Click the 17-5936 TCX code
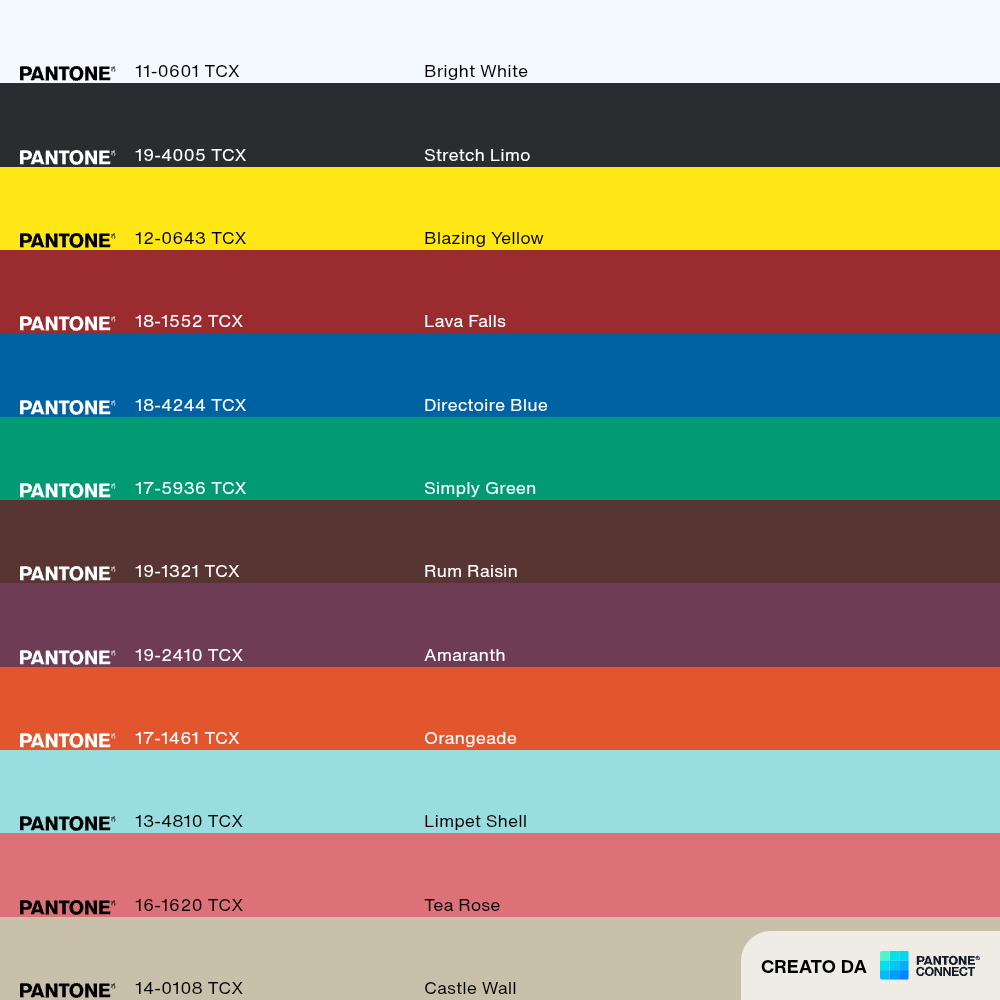This screenshot has width=1000, height=1000. tap(190, 489)
